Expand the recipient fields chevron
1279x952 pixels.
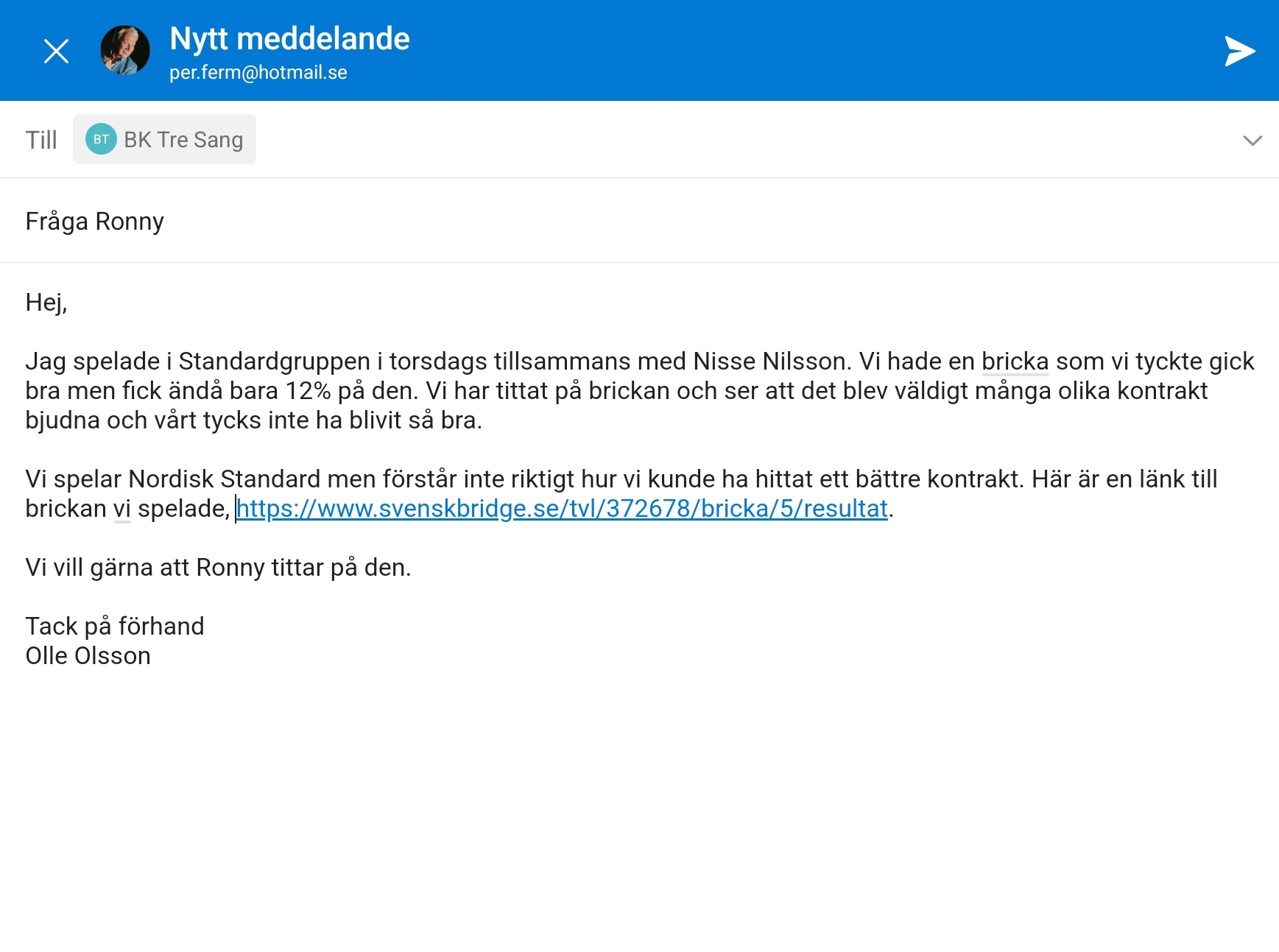[1252, 140]
